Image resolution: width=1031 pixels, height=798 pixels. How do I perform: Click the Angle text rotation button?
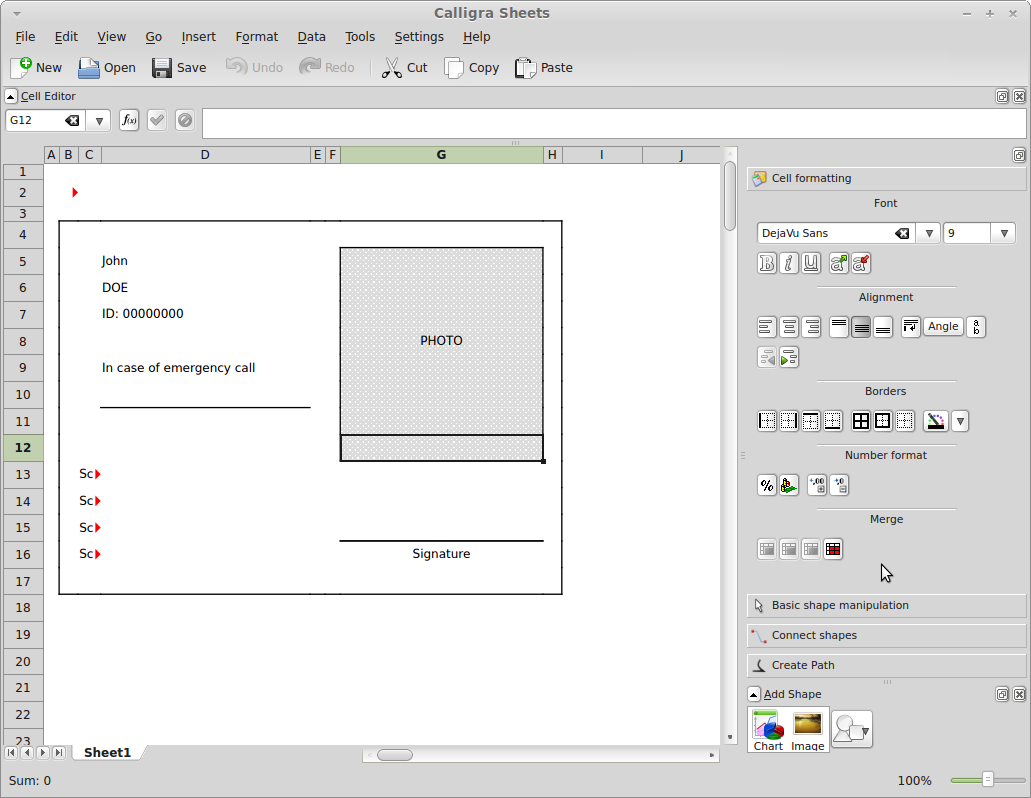(x=943, y=327)
